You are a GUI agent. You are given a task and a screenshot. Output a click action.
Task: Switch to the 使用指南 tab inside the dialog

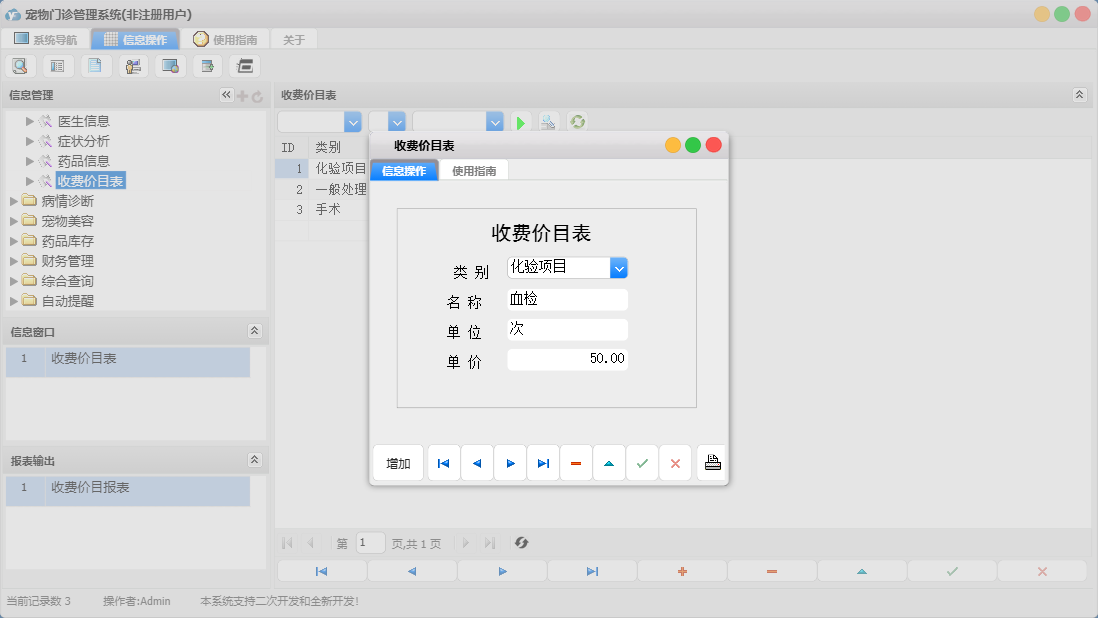click(473, 170)
